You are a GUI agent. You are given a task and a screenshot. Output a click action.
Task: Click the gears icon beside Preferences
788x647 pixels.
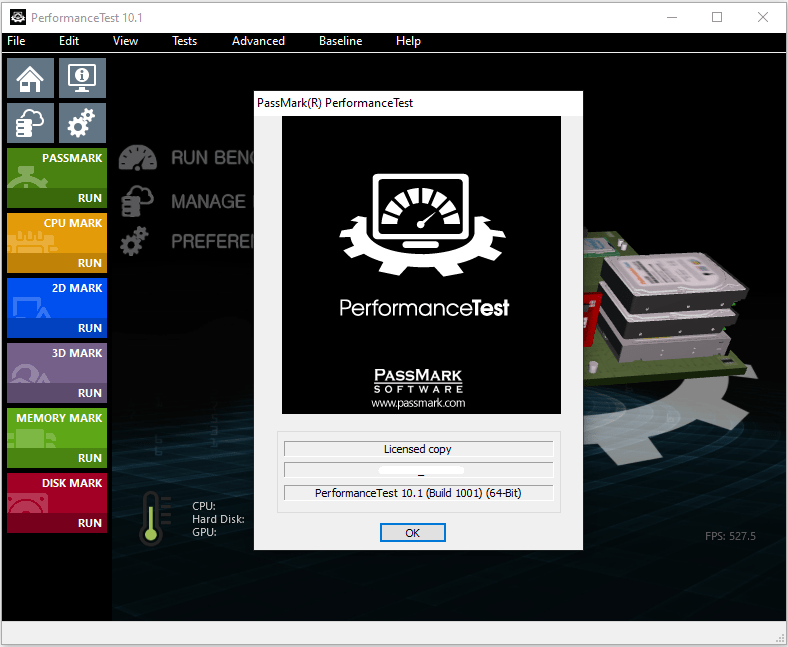[135, 241]
